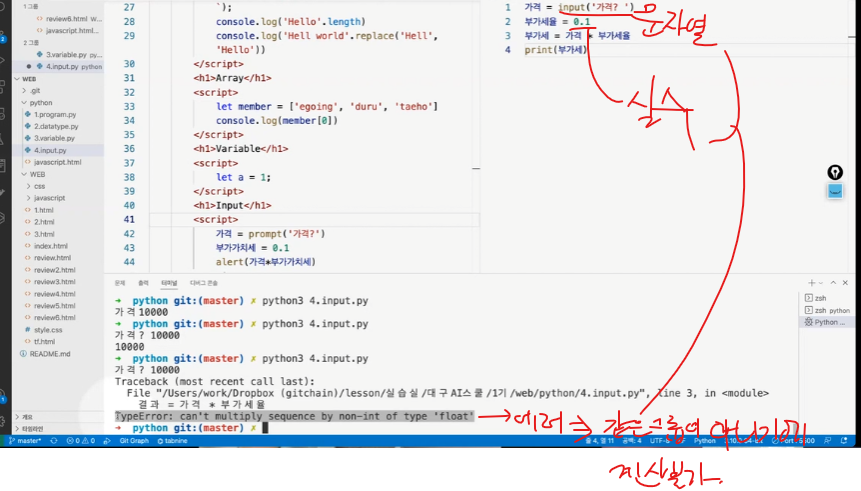Select the 터미널 panel tab

pos(169,283)
